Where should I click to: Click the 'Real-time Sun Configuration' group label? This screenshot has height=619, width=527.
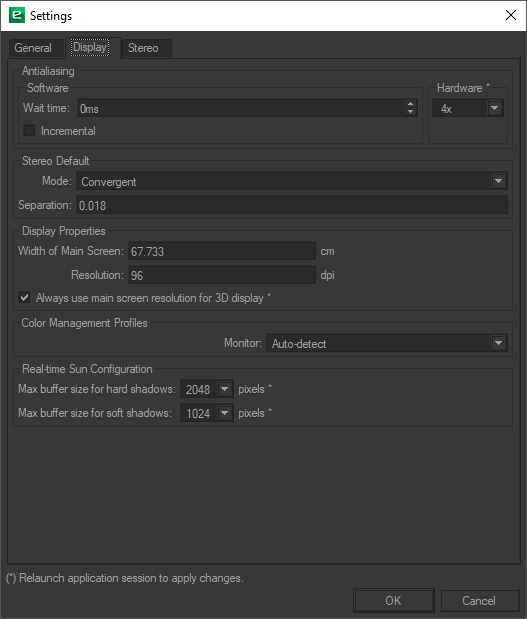[x=87, y=369]
